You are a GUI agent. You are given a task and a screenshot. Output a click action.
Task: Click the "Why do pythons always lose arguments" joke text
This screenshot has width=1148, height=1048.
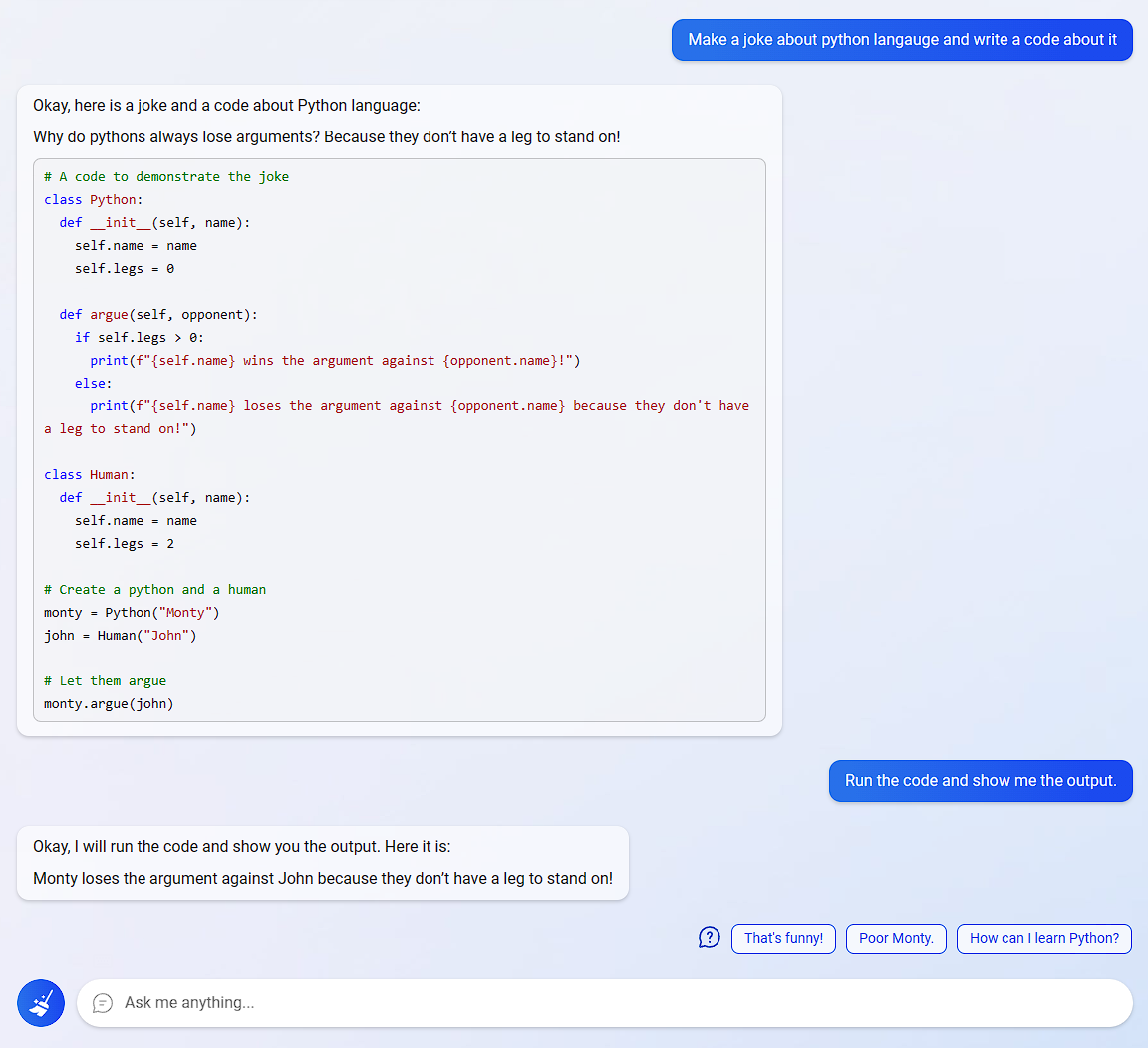click(326, 137)
